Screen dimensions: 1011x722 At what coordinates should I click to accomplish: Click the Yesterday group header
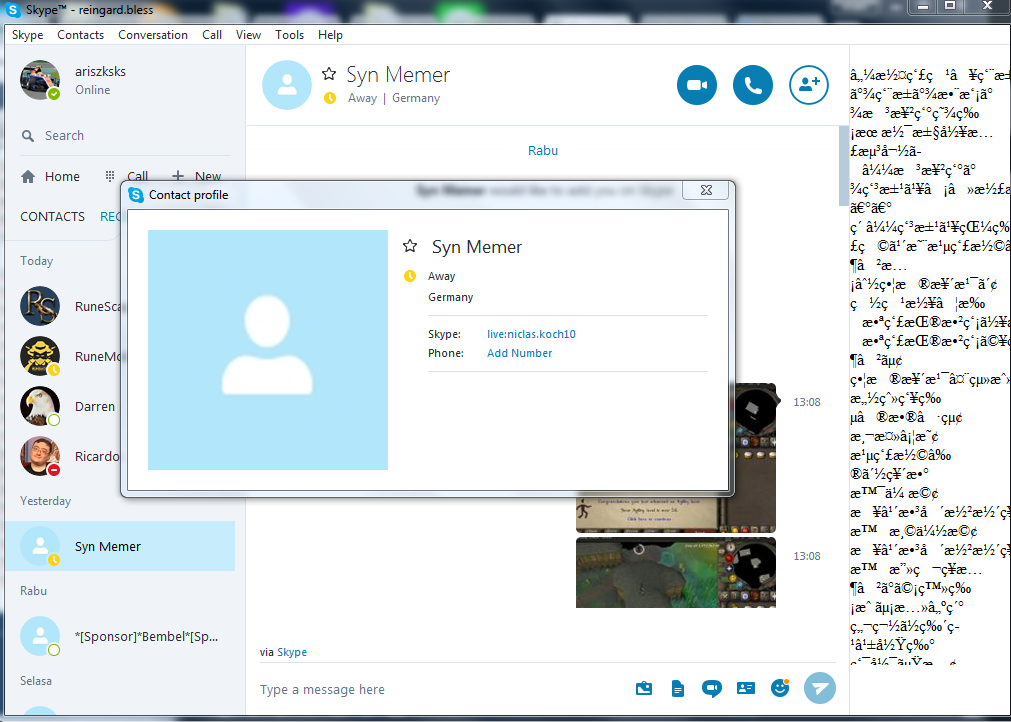click(x=45, y=501)
